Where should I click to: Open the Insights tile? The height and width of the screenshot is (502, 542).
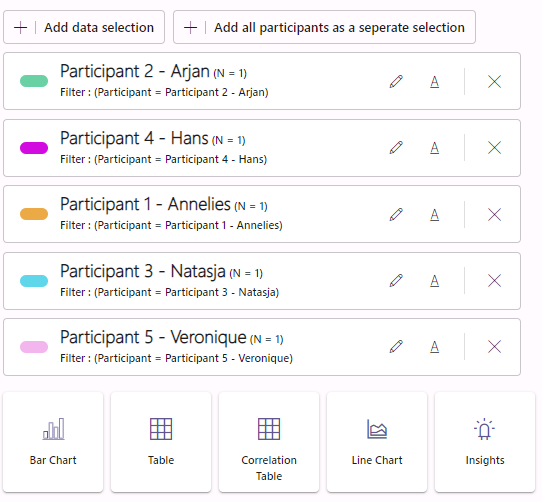pos(485,442)
